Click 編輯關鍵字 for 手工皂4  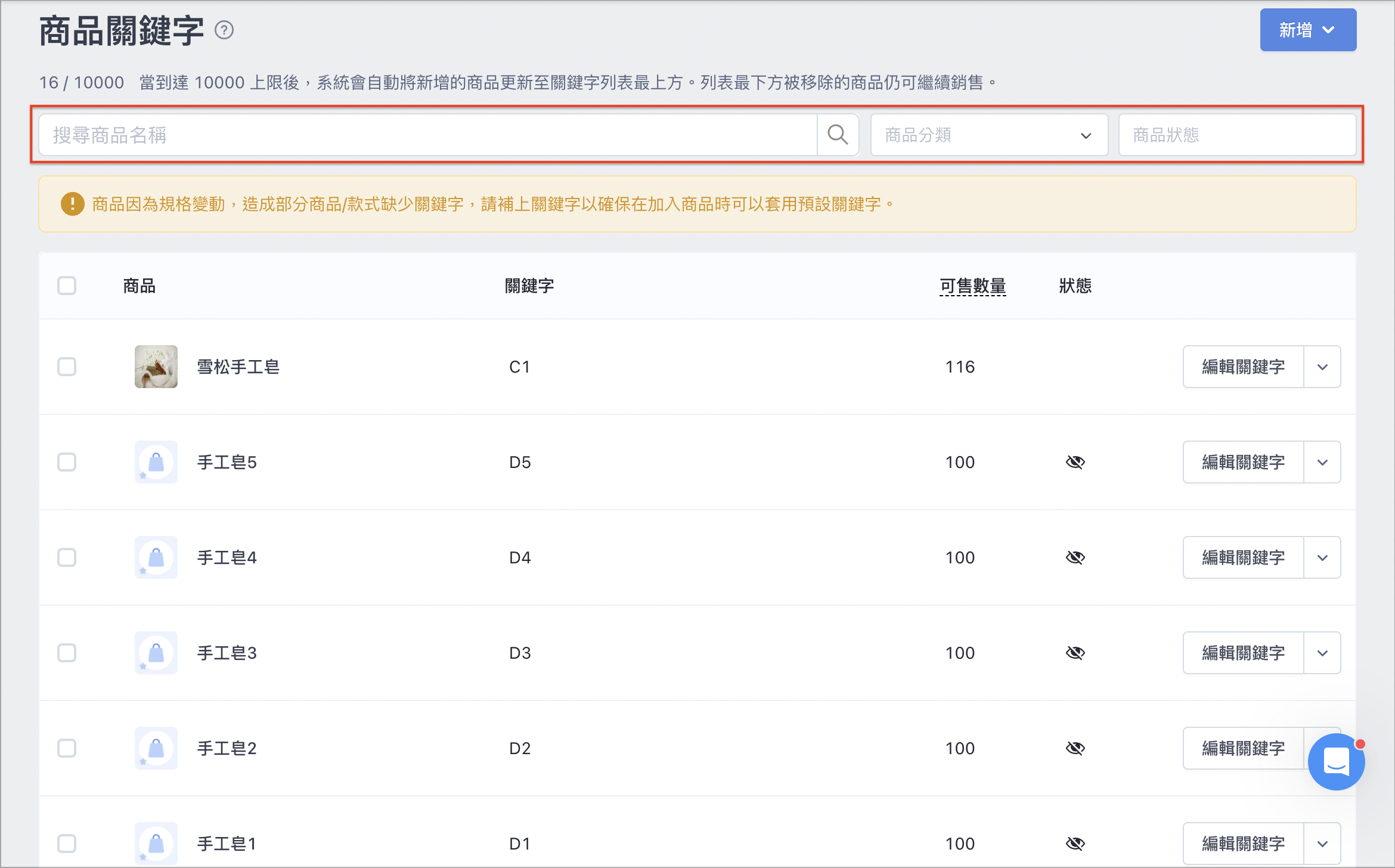point(1243,557)
